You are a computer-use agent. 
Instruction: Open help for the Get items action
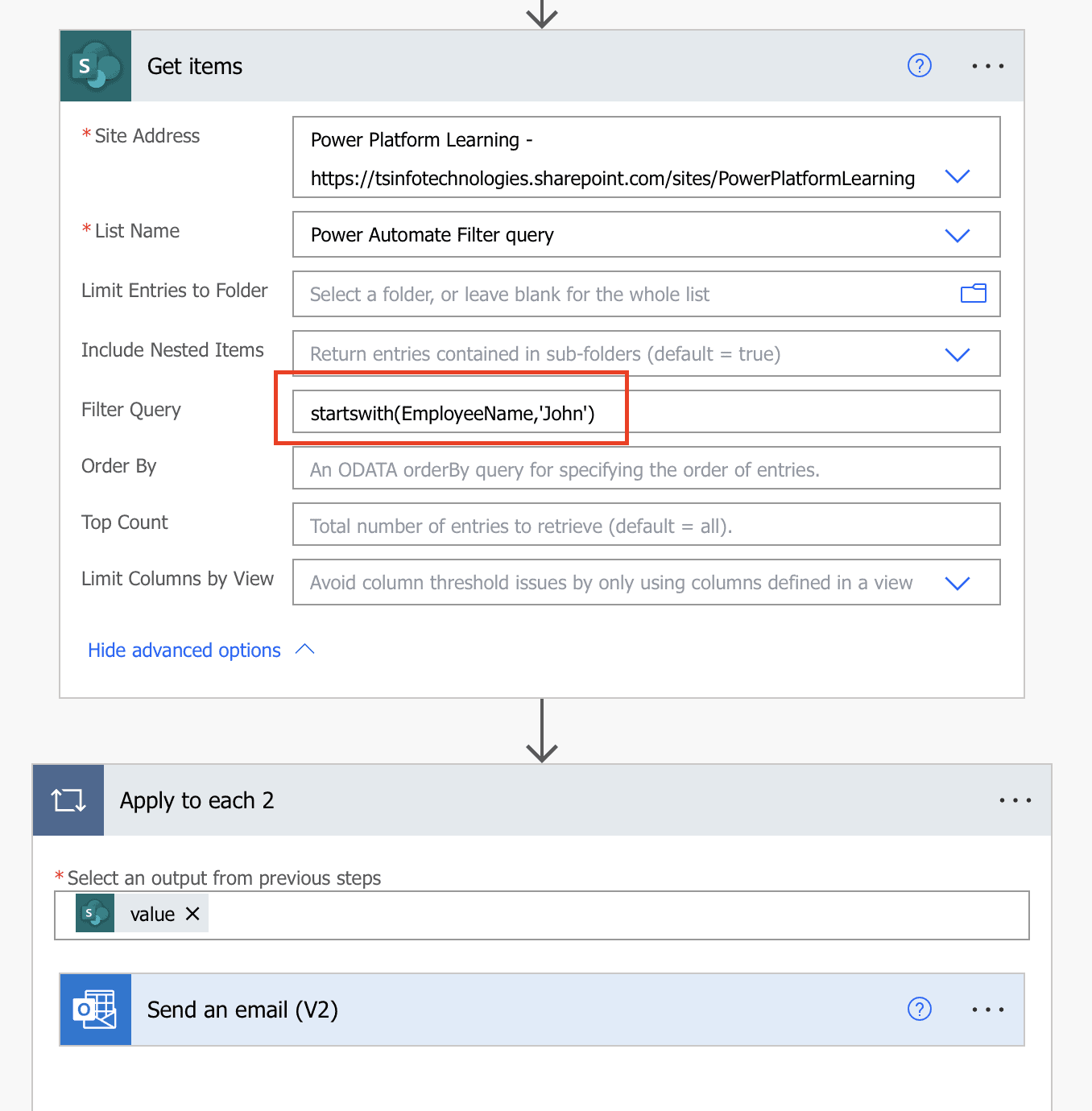[920, 66]
